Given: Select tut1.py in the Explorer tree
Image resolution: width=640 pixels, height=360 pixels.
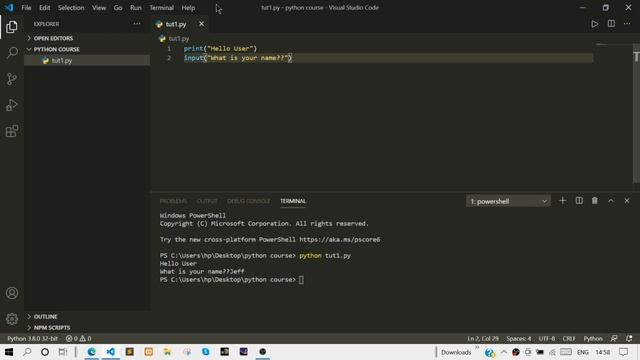Looking at the screenshot, I should pos(87,60).
